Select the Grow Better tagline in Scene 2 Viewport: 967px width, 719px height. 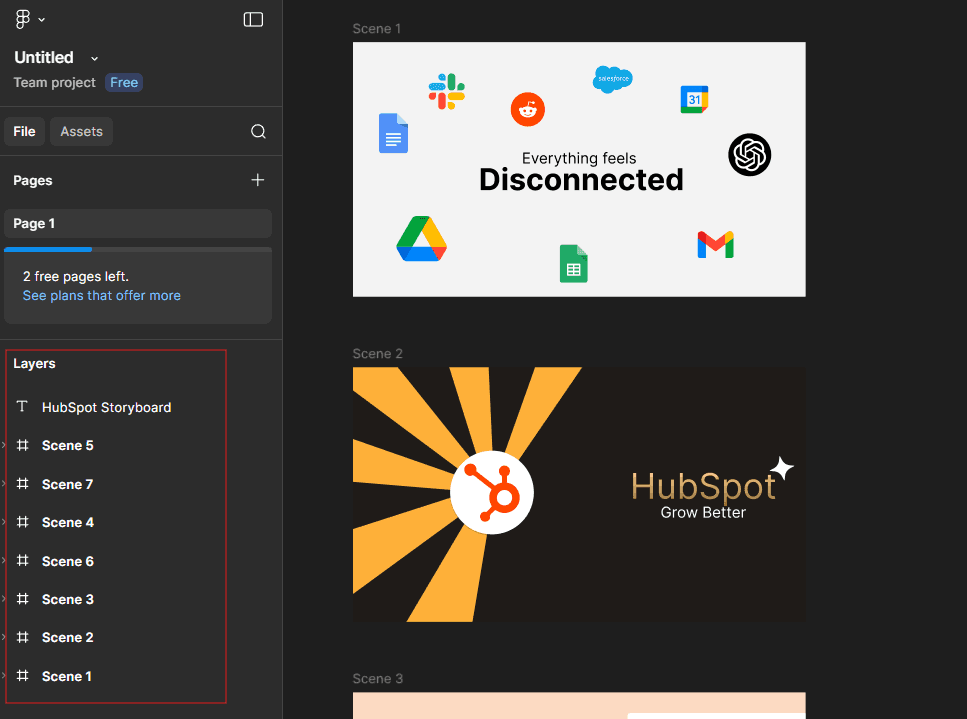[x=703, y=512]
